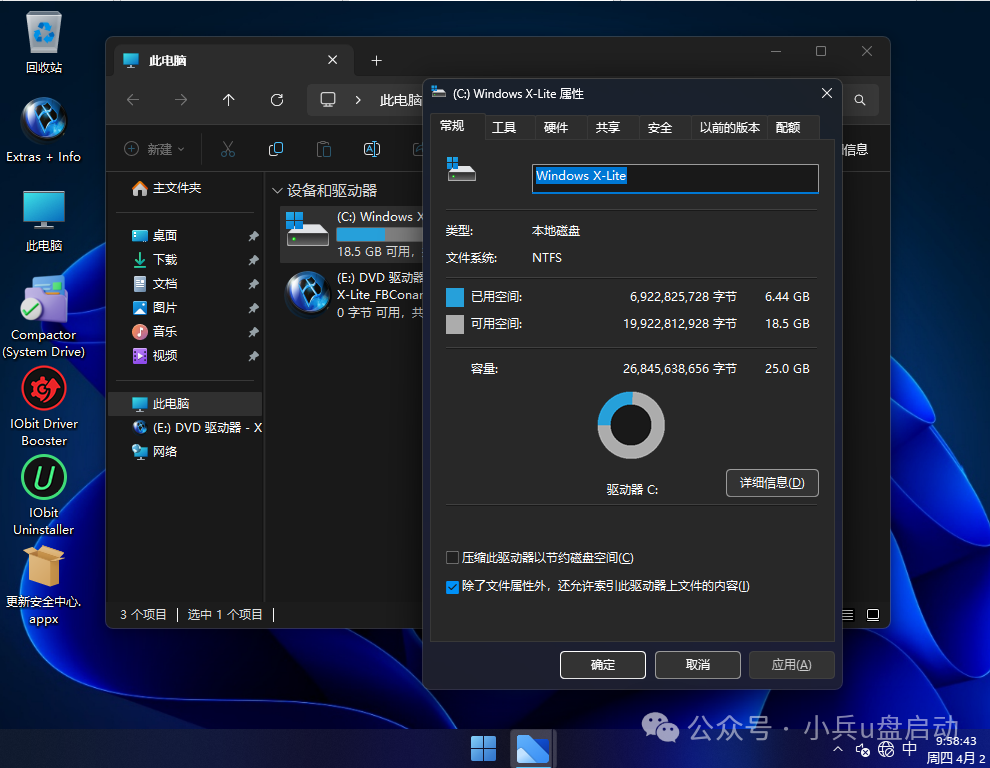
Task: Click the Copy icon in Explorer toolbar
Action: [276, 149]
